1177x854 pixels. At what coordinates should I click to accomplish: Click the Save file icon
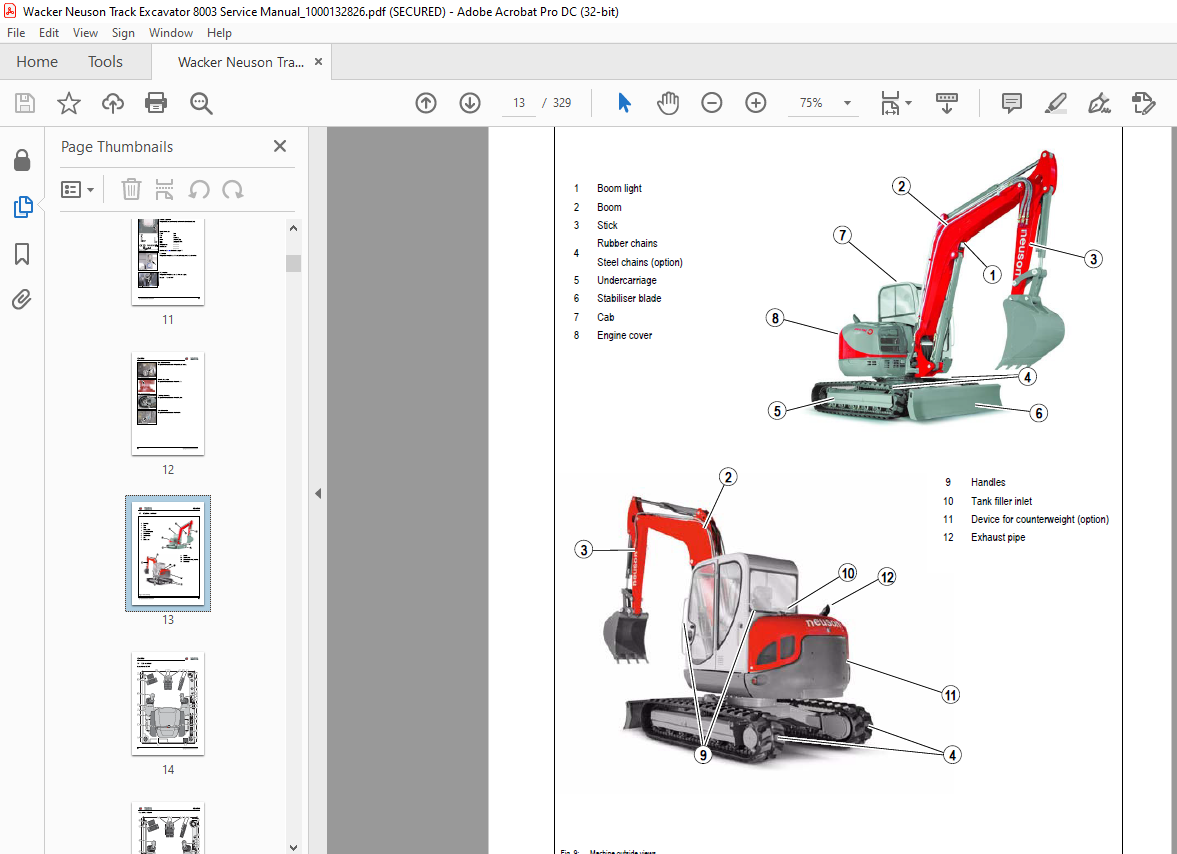25,103
